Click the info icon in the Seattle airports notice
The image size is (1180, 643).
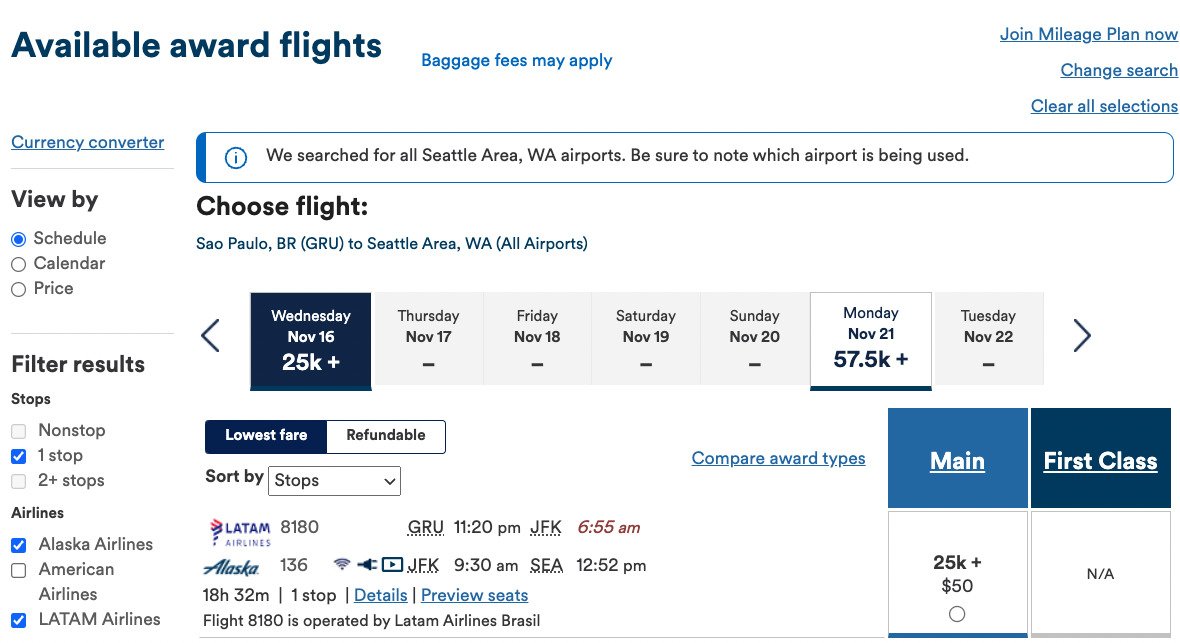click(236, 158)
